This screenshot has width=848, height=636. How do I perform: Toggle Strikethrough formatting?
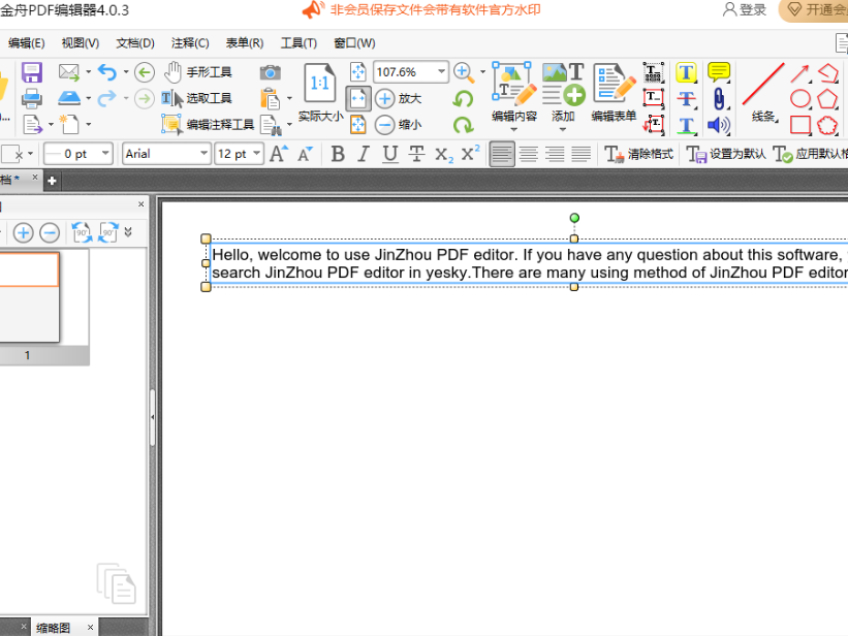tap(416, 154)
